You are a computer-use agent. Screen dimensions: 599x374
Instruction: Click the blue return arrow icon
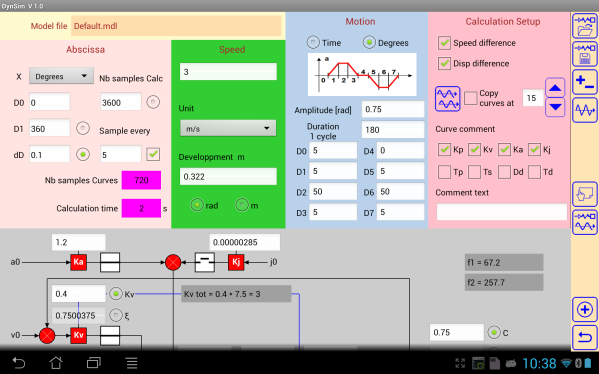(585, 338)
